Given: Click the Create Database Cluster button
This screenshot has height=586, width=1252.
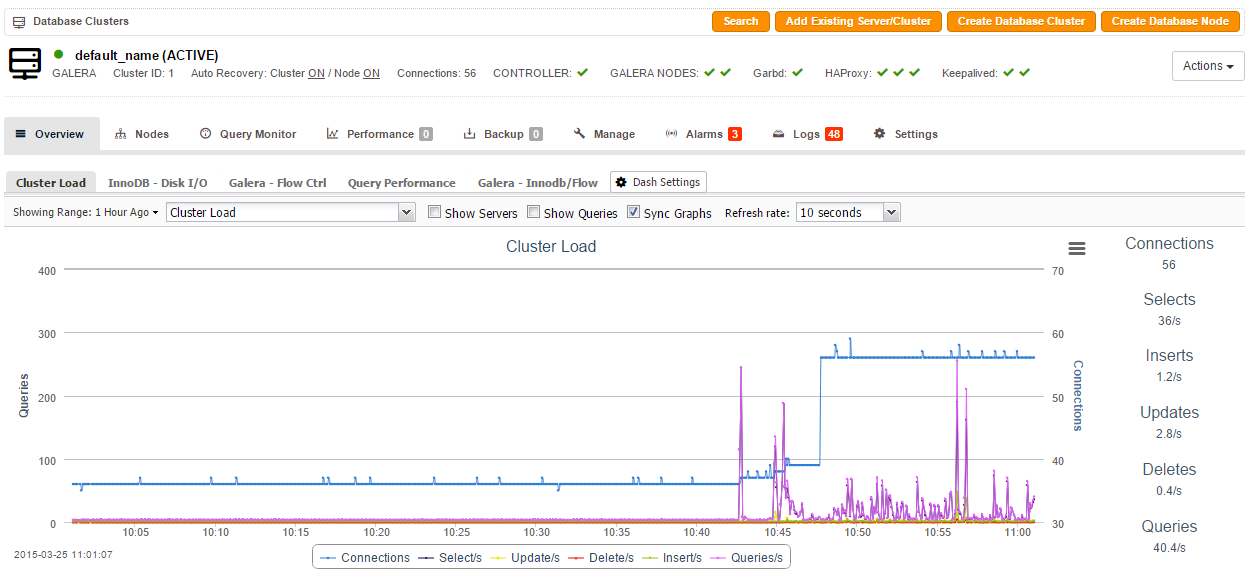Looking at the screenshot, I should click(x=1020, y=21).
